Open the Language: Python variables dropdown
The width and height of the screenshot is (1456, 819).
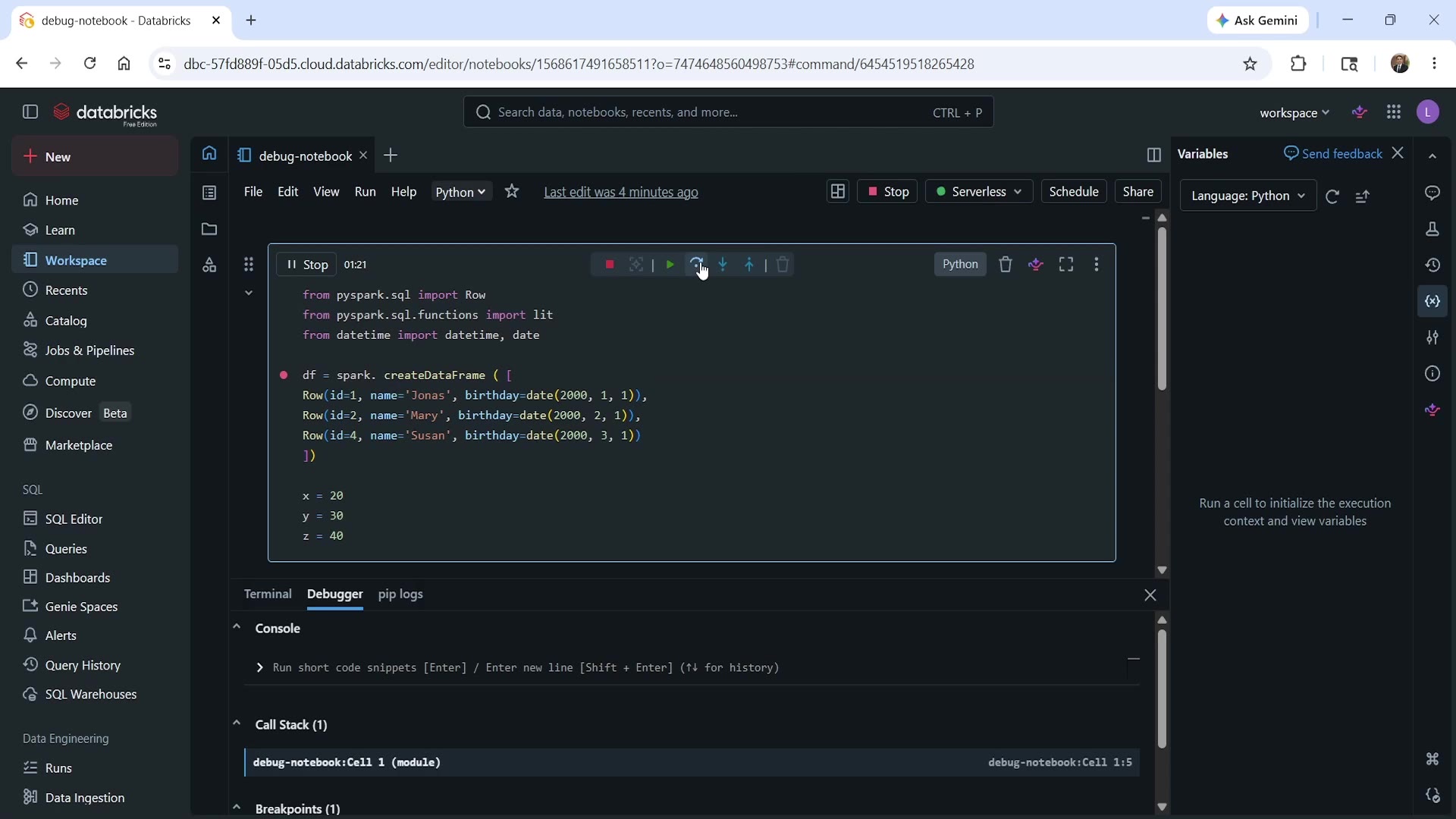(1248, 196)
